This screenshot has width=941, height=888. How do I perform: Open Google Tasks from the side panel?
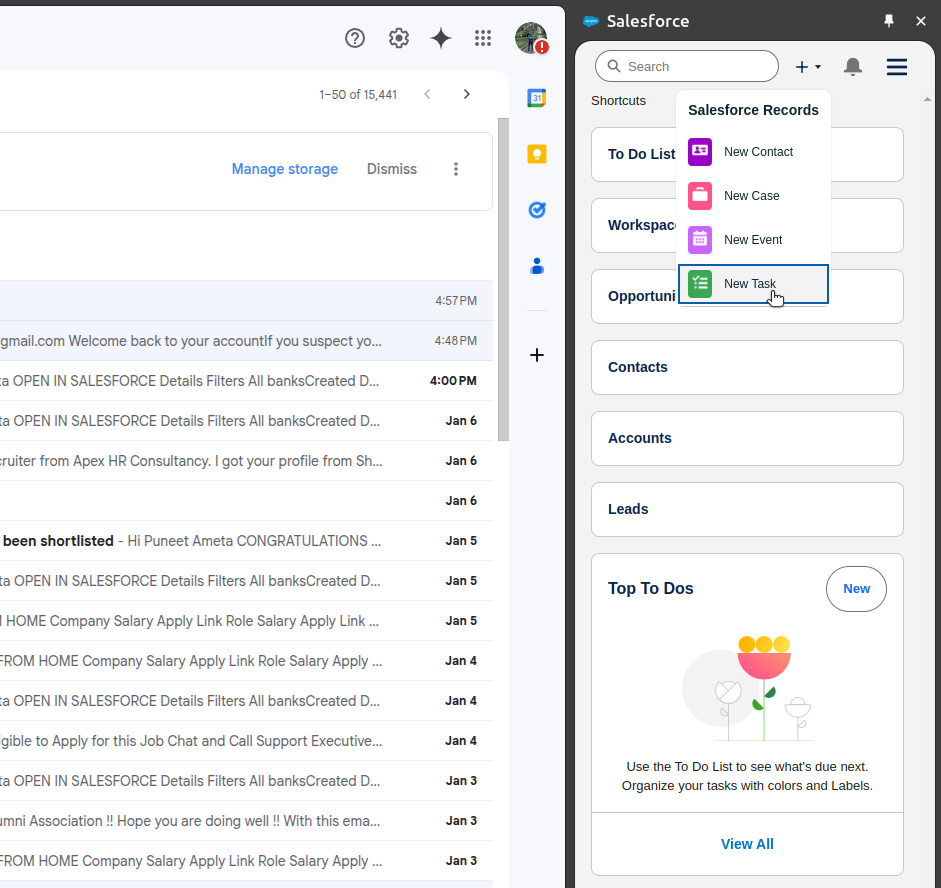[537, 210]
